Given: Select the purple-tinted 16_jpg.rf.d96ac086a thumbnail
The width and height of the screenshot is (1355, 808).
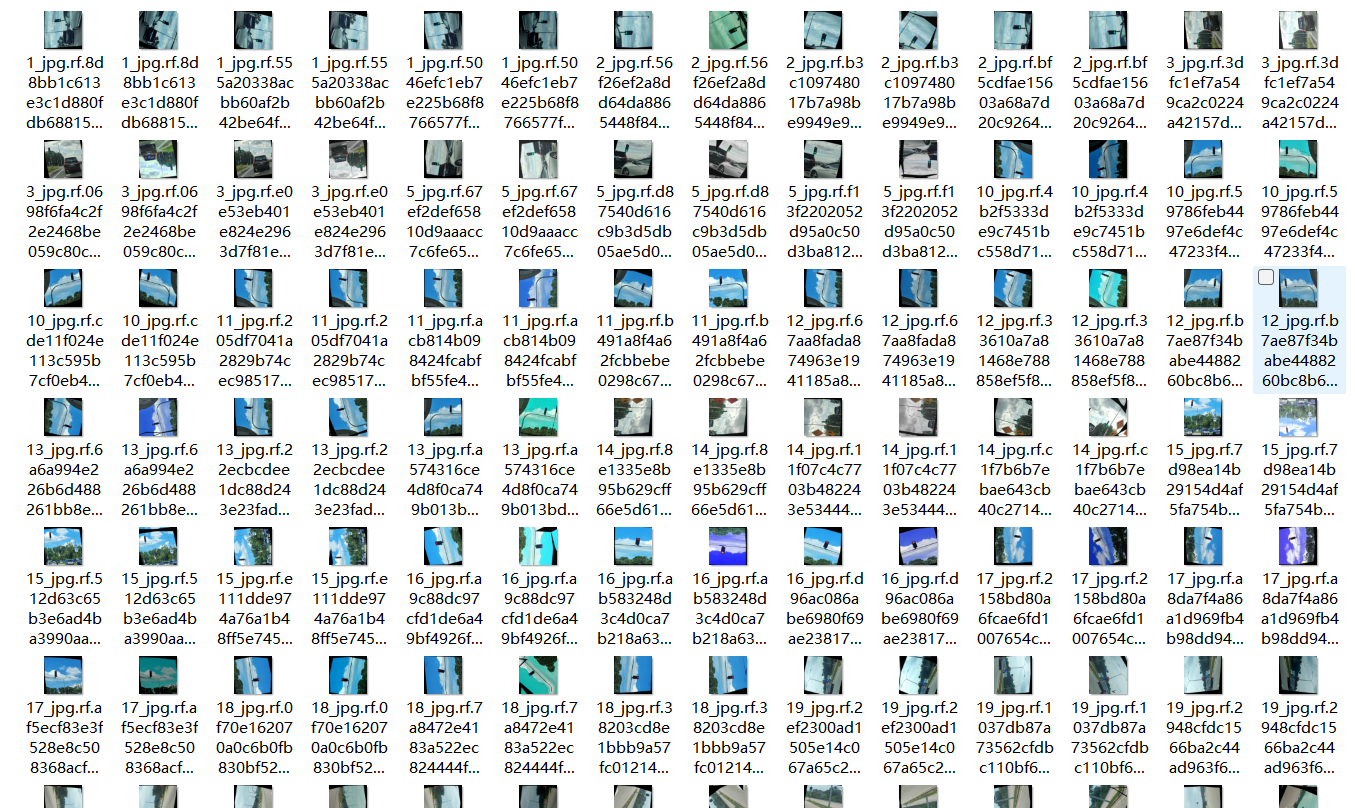Looking at the screenshot, I should click(919, 546).
